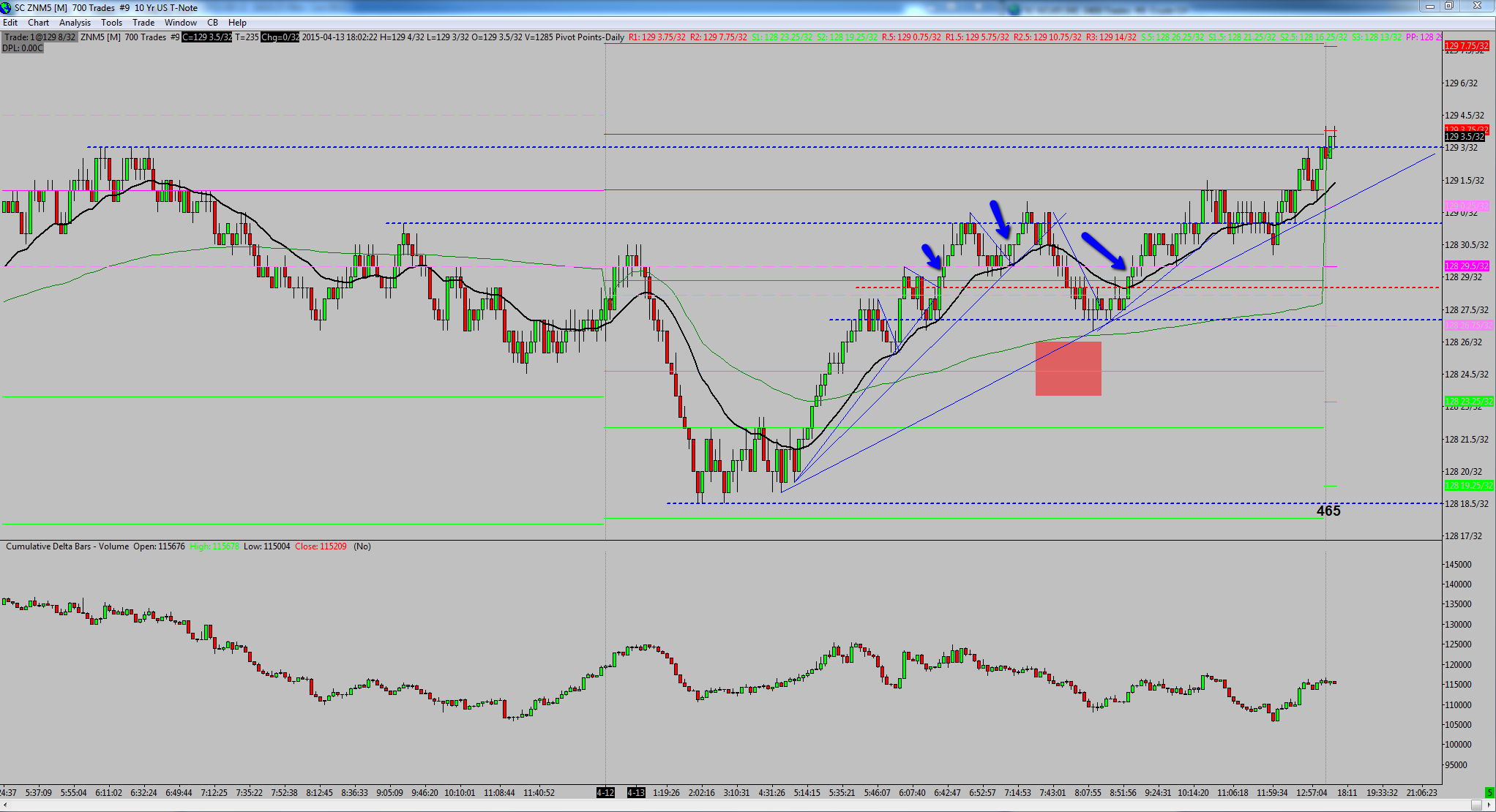The image size is (1496, 812).
Task: Click the S1: 128 23.25/32 pivot label
Action: coord(782,37)
